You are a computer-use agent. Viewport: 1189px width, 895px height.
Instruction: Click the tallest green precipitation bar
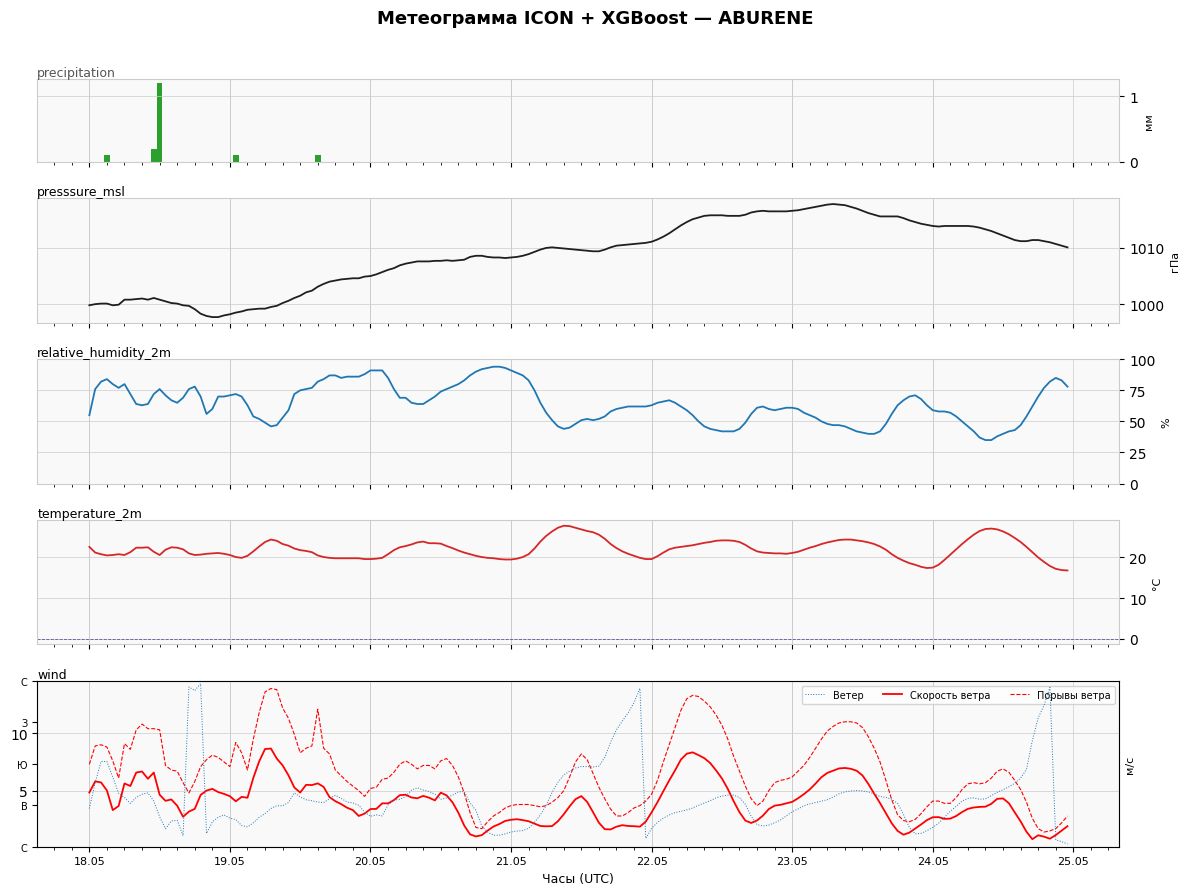tap(159, 122)
